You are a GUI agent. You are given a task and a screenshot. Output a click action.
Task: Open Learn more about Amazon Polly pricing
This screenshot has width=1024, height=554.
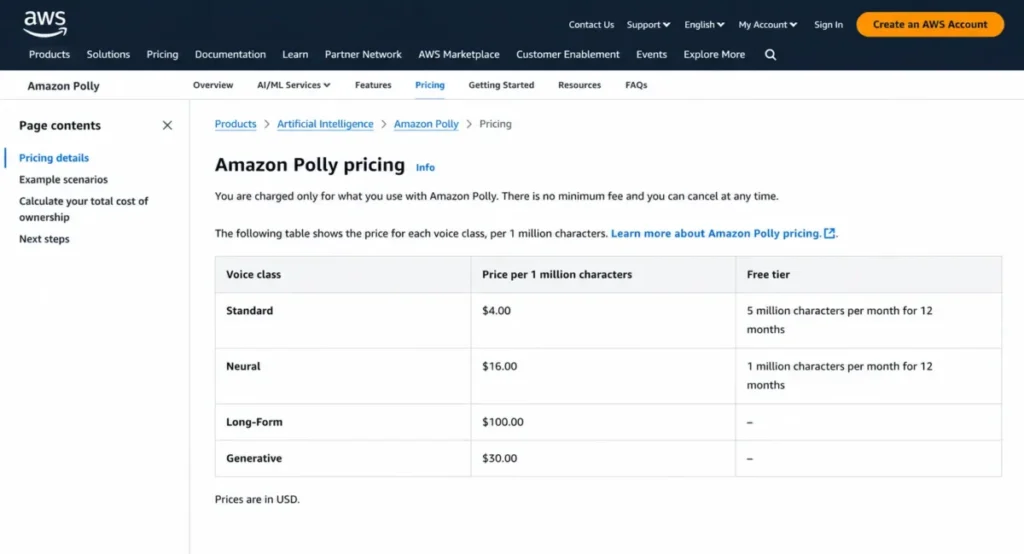pos(716,233)
